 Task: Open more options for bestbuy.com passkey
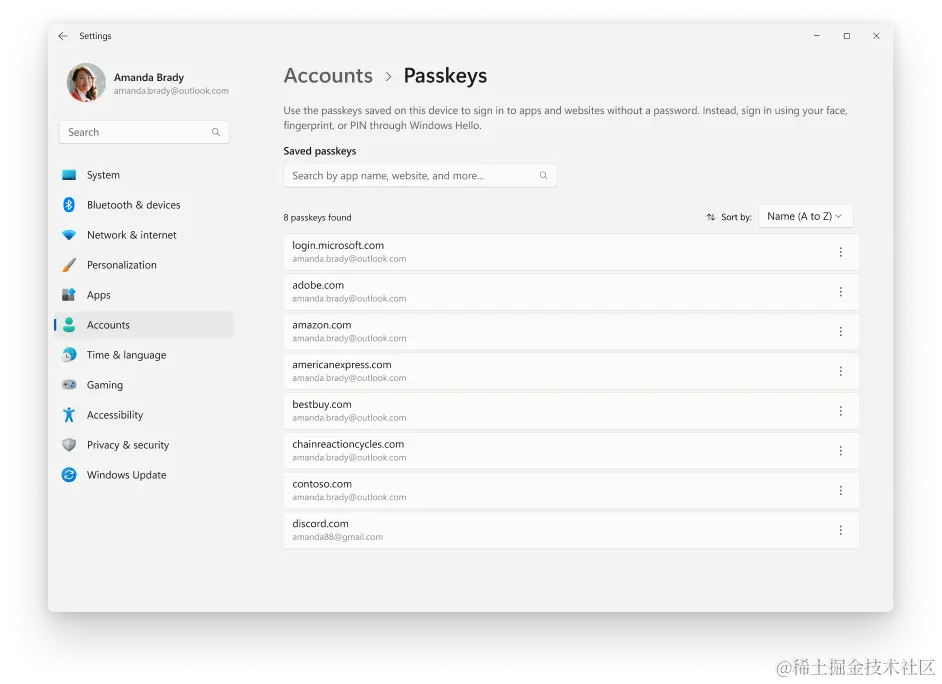(840, 411)
